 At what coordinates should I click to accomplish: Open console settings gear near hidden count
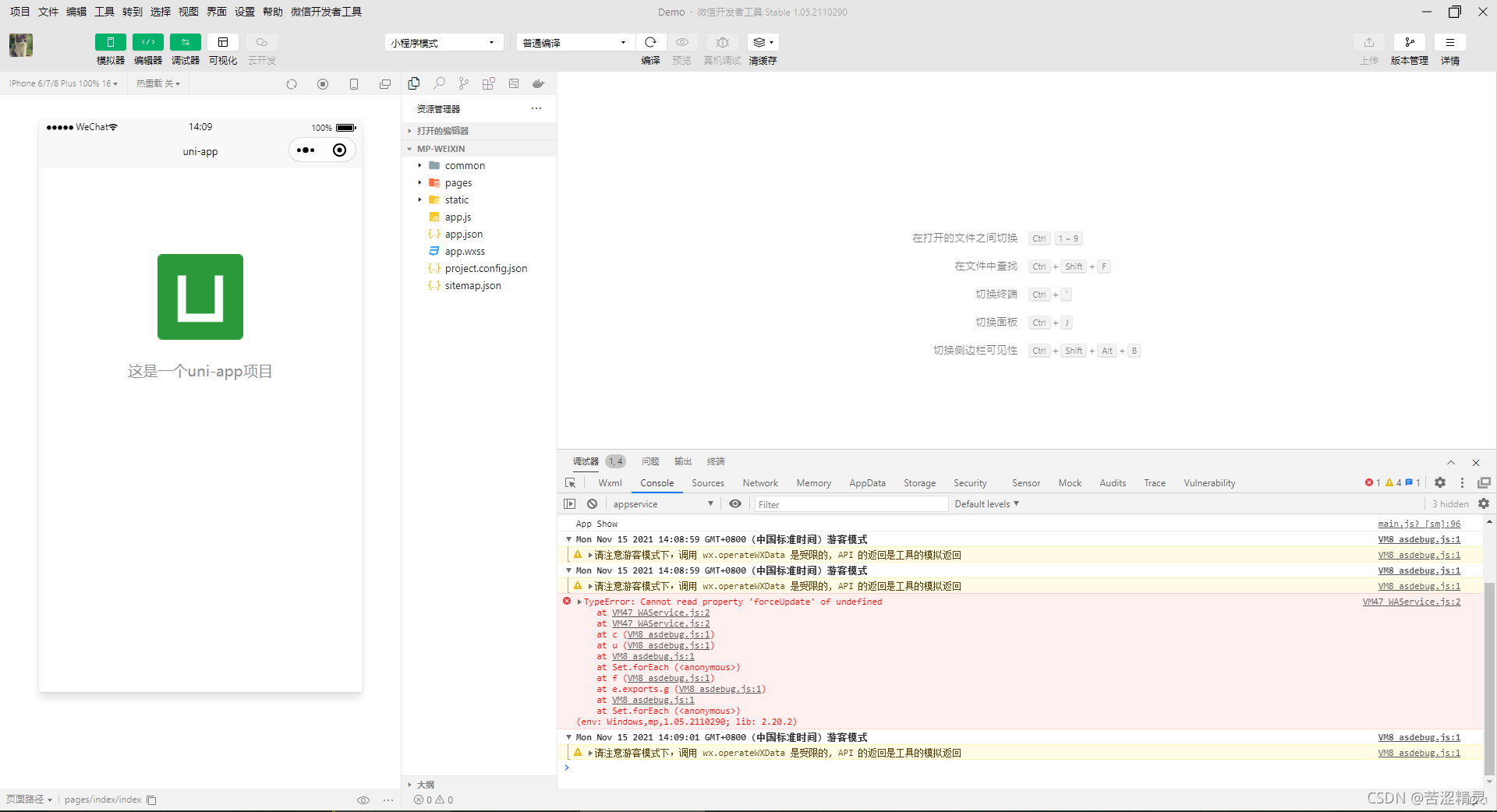click(x=1484, y=504)
